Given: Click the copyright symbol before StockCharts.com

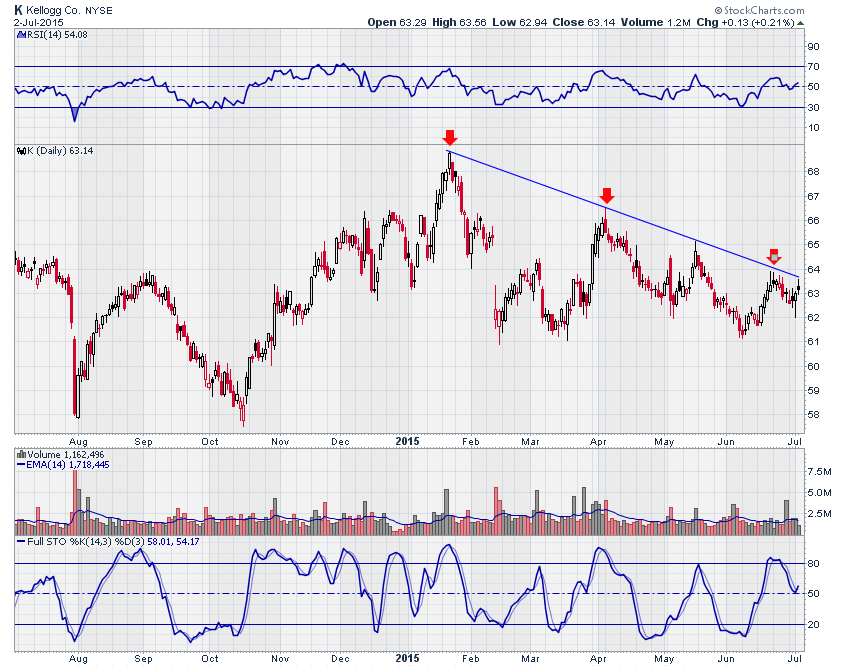Looking at the screenshot, I should (x=718, y=10).
